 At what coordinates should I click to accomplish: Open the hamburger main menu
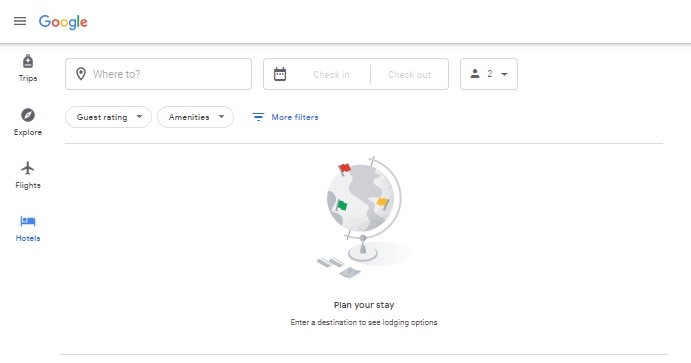click(20, 21)
